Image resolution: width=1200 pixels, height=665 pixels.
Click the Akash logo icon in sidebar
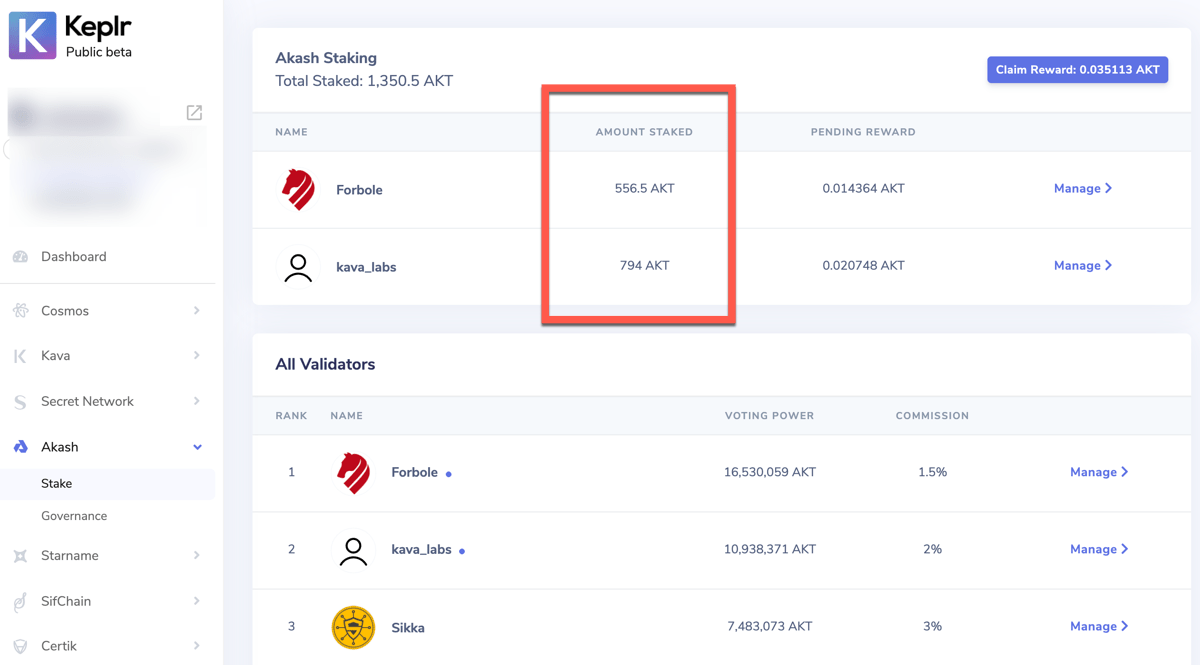(20, 447)
